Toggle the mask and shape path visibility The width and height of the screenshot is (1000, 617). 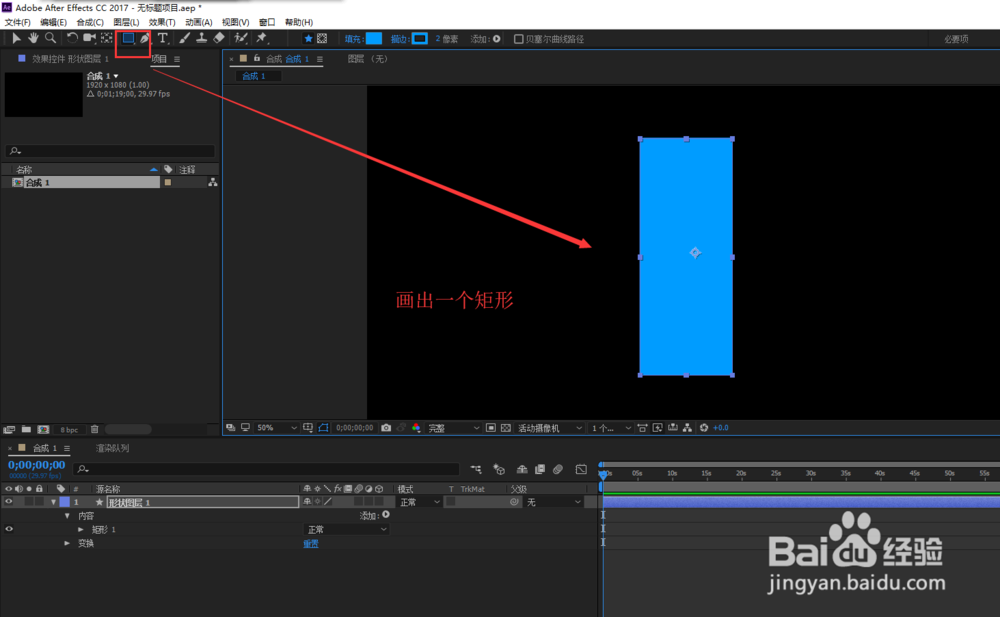(x=323, y=427)
